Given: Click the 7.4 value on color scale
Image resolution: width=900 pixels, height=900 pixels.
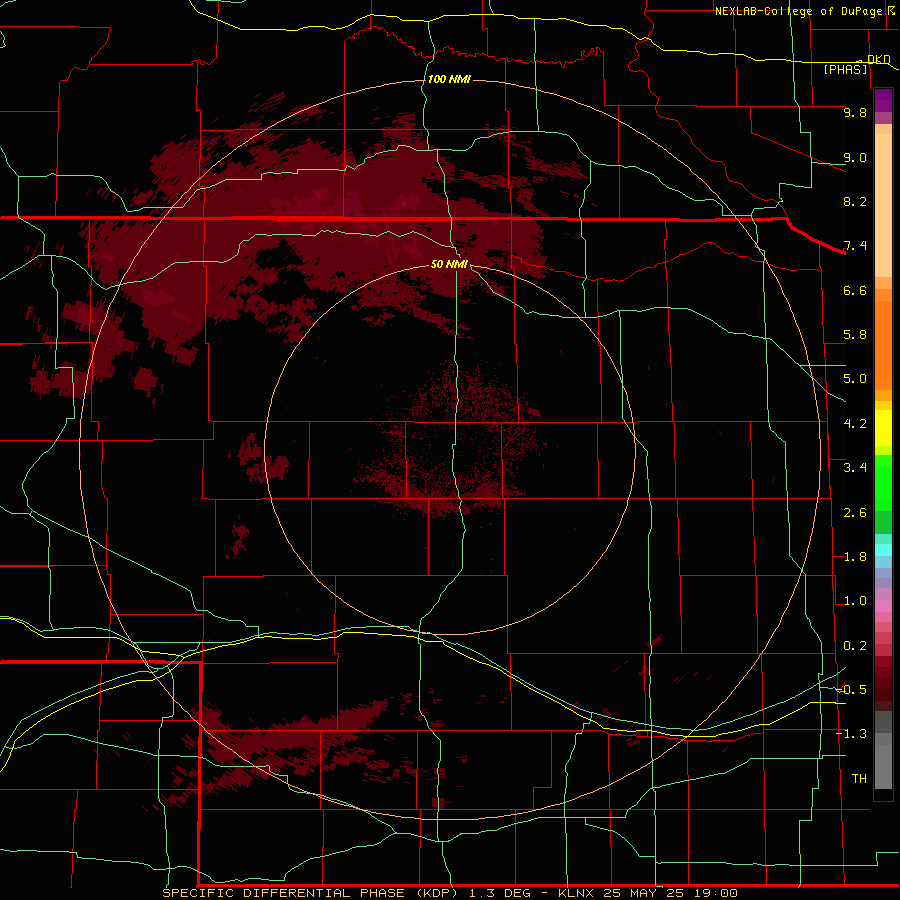Looking at the screenshot, I should (x=855, y=246).
